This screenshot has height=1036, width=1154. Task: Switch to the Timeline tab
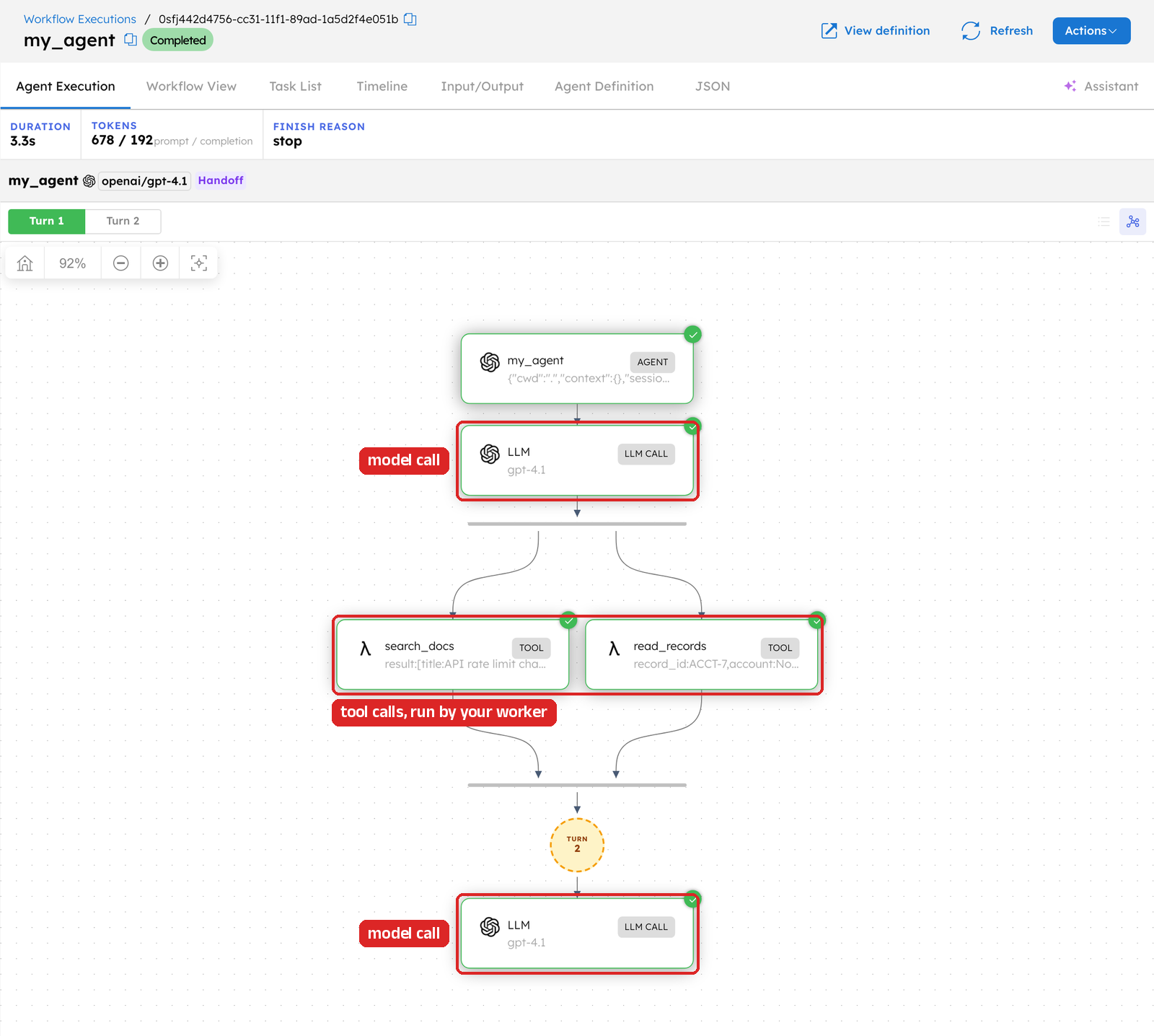coord(382,86)
